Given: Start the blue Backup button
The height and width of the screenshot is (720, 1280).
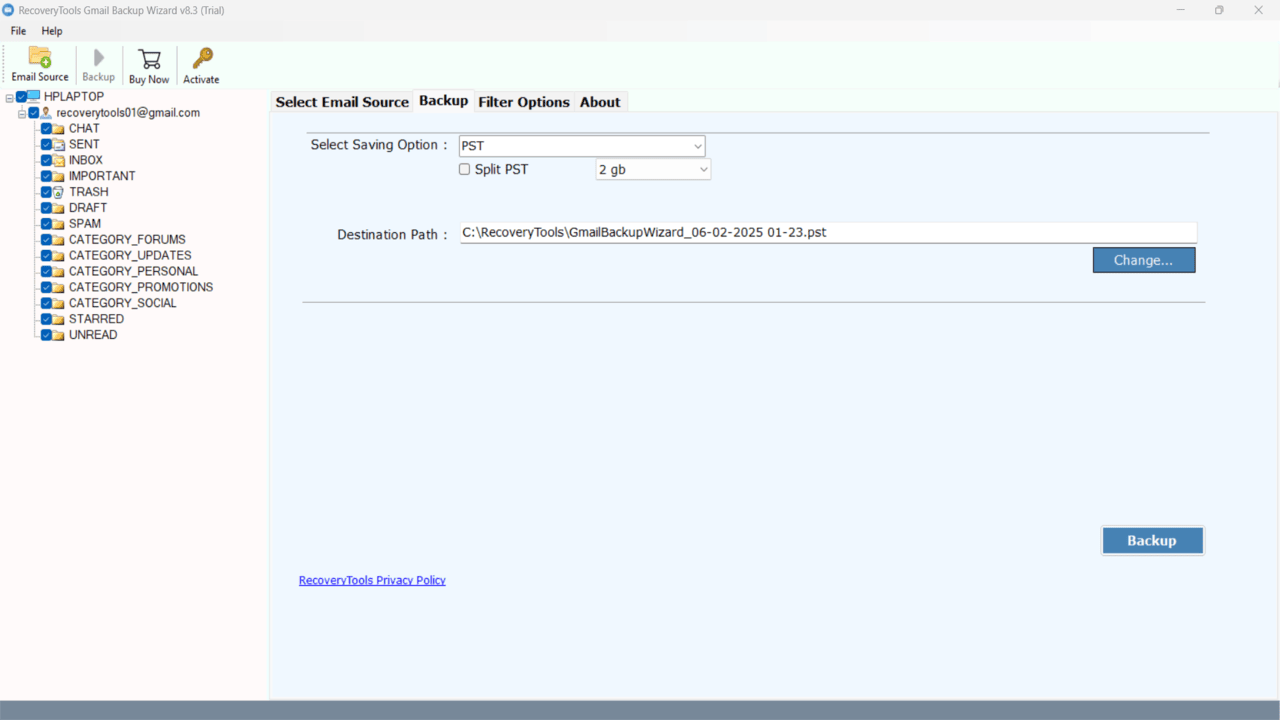Looking at the screenshot, I should [1152, 540].
